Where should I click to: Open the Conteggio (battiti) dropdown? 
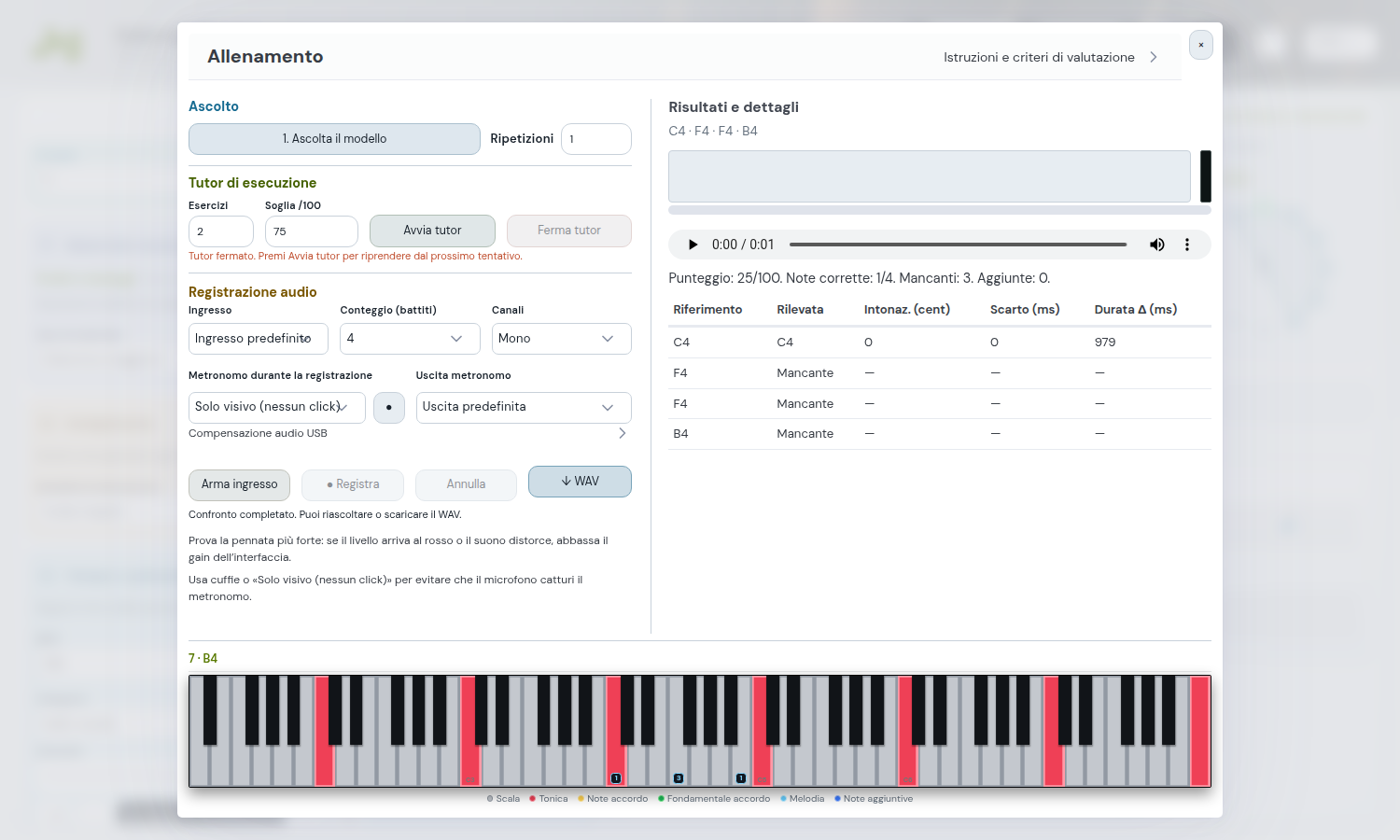point(410,339)
